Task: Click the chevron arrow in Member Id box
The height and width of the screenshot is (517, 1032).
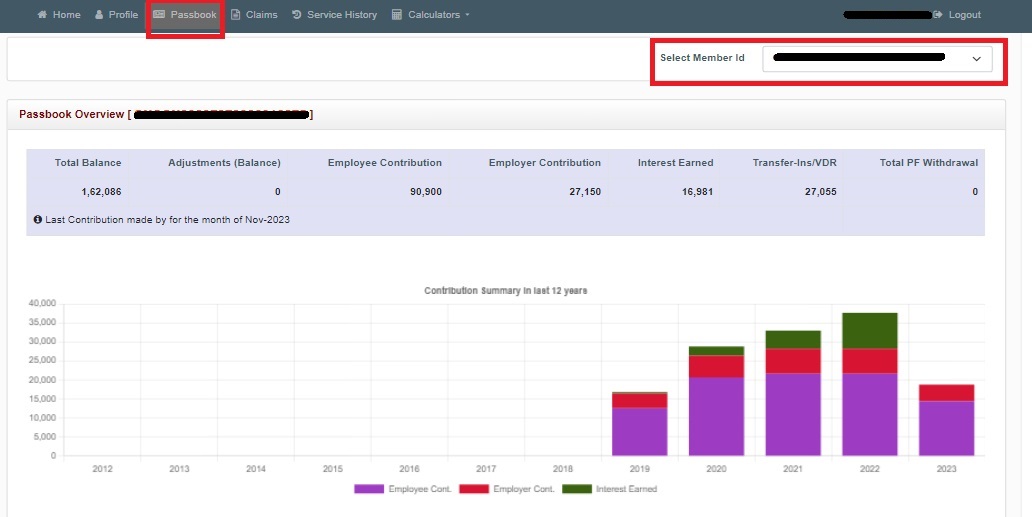Action: pos(977,59)
